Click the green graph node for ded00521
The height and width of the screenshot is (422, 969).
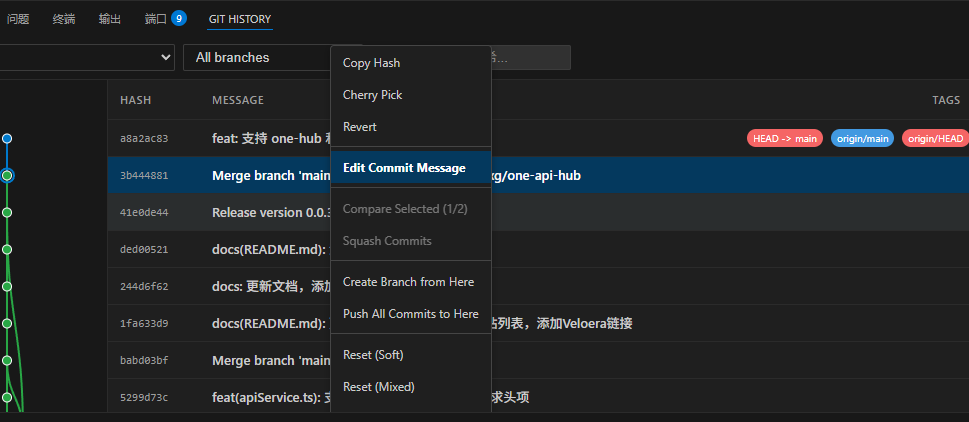coord(7,250)
